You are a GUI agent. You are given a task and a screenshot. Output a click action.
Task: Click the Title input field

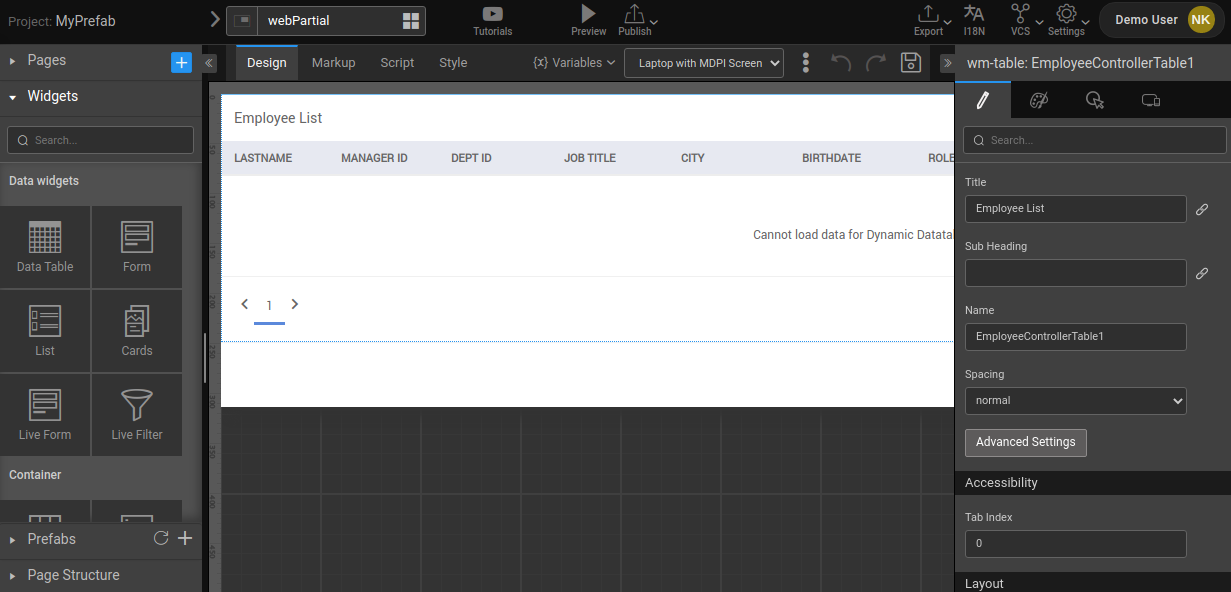tap(1075, 209)
